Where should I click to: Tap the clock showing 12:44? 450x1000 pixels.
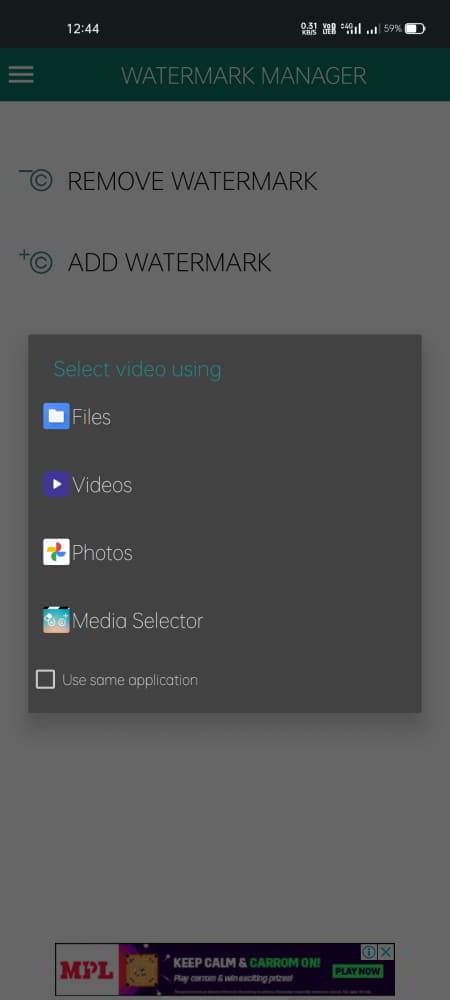(83, 29)
